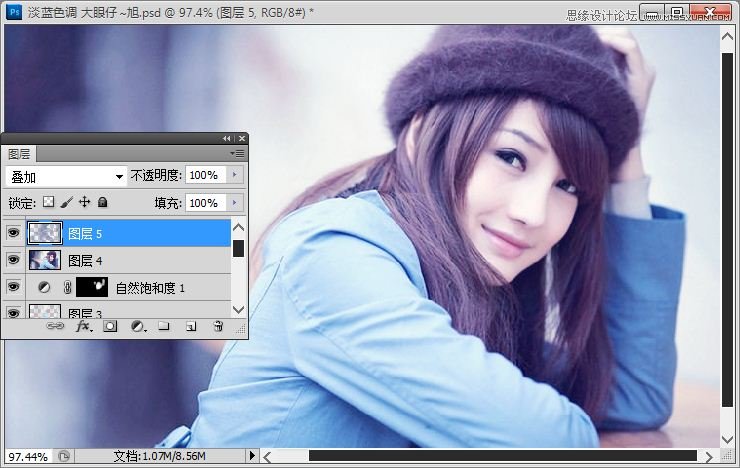This screenshot has height=468, width=740.
Task: Click link layers icon
Action: (x=55, y=326)
